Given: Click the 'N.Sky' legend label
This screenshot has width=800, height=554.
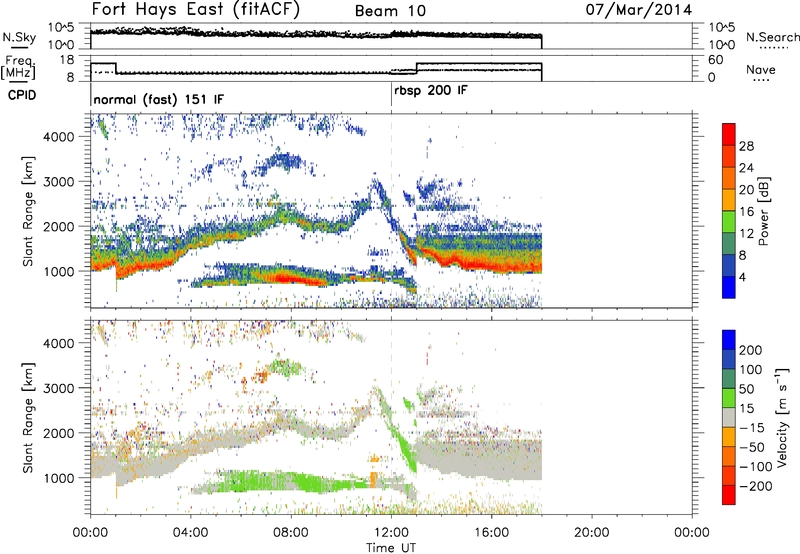Looking at the screenshot, I should click(x=19, y=37).
